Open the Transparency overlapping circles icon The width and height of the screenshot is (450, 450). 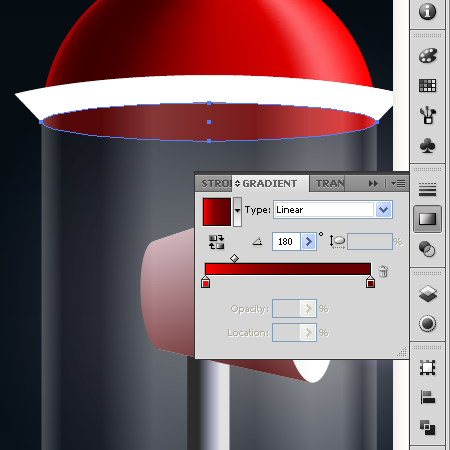point(427,249)
